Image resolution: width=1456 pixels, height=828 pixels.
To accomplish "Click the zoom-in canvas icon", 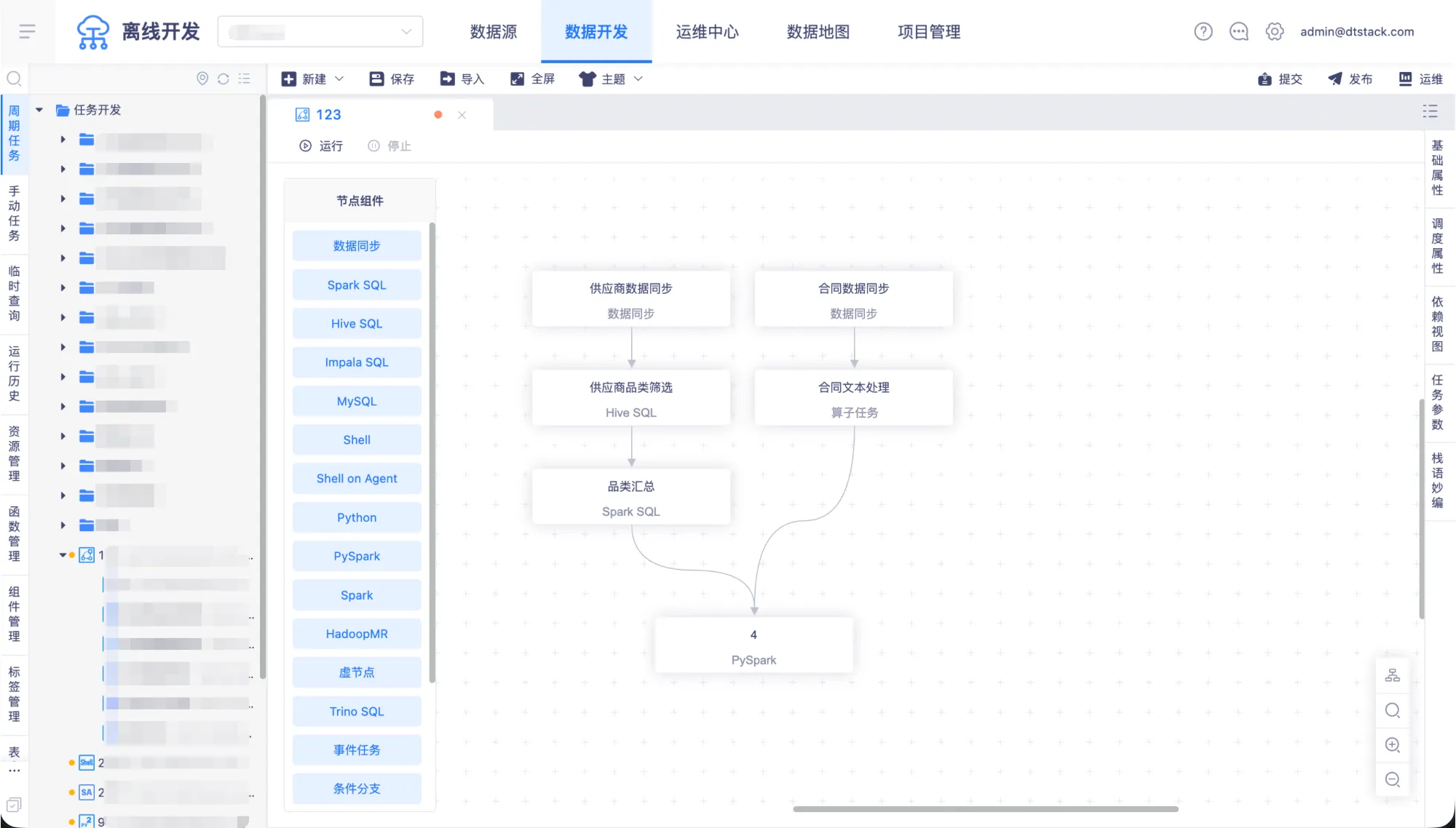I will tap(1392, 745).
